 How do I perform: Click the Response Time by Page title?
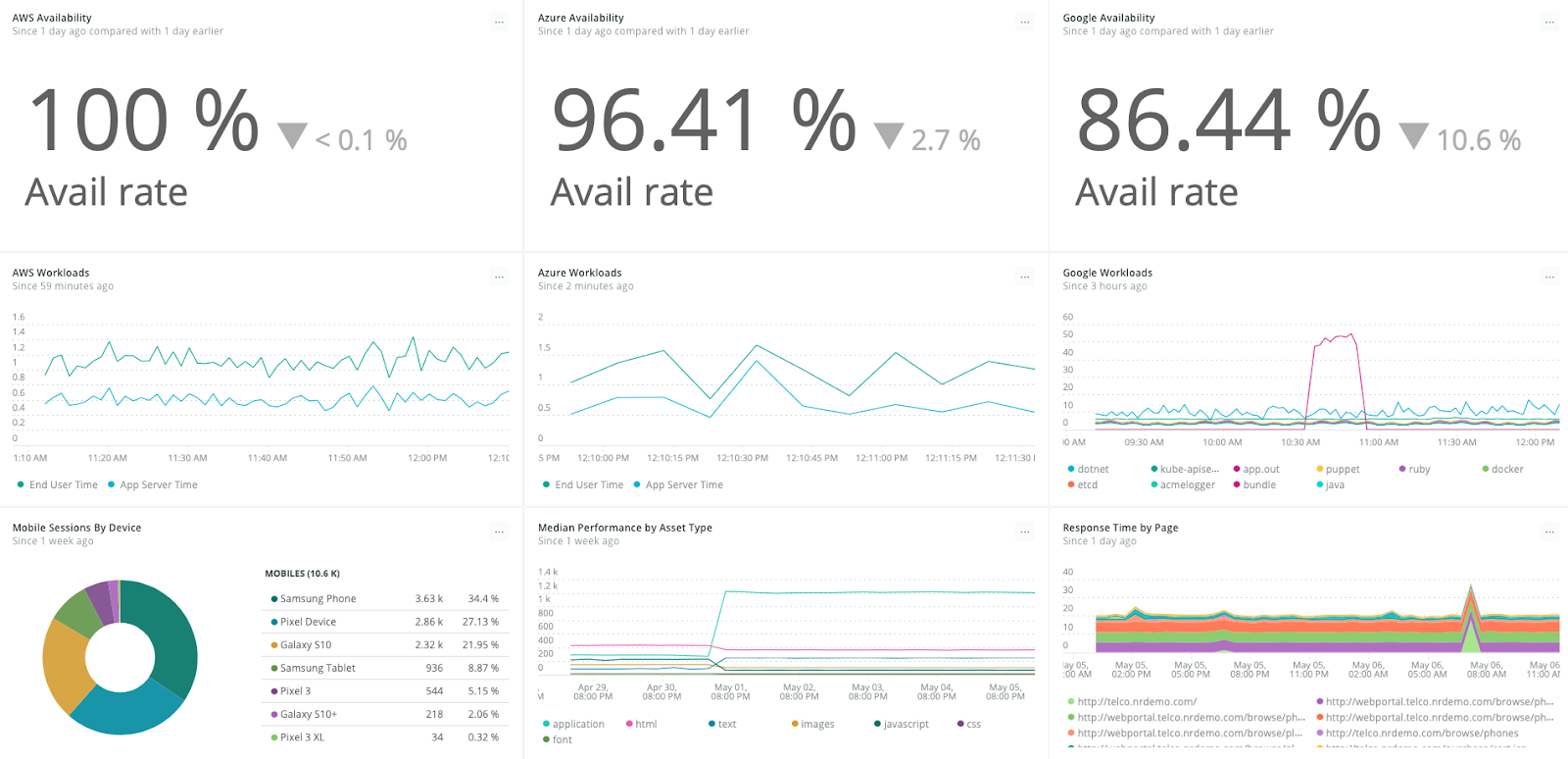pyautogui.click(x=1120, y=528)
